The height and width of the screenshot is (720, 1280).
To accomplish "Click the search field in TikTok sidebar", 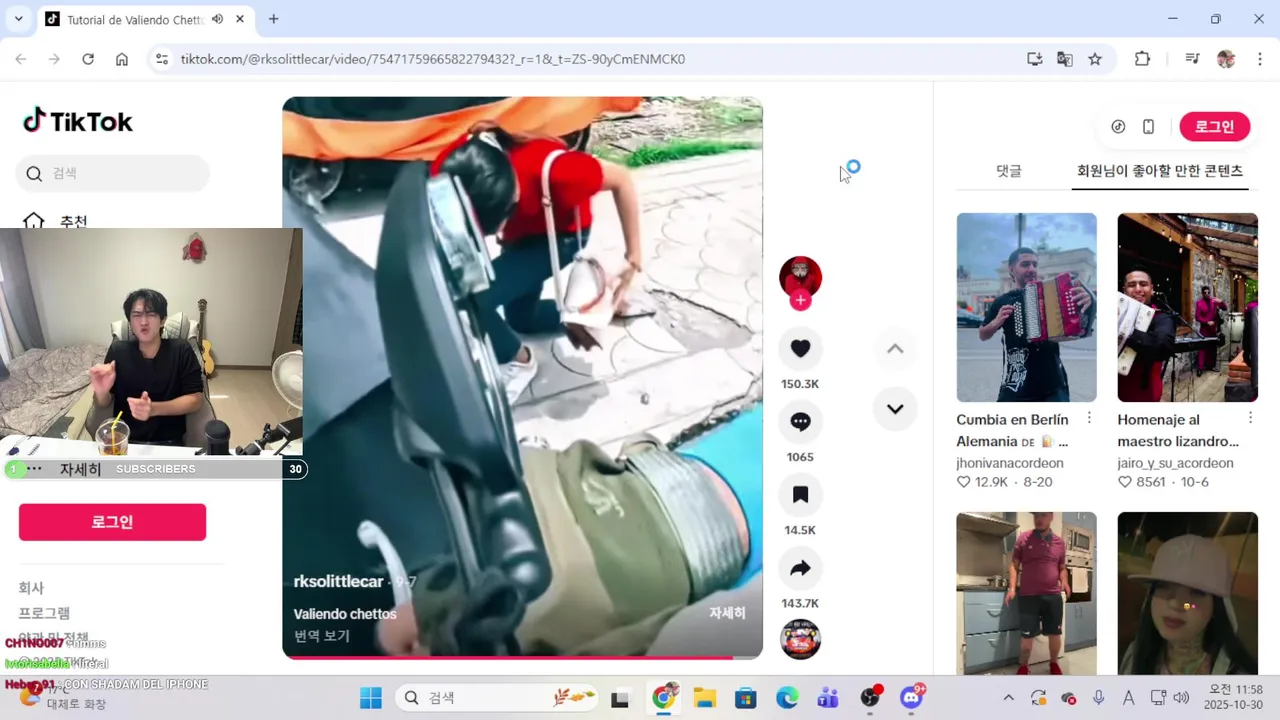I will pyautogui.click(x=112, y=173).
